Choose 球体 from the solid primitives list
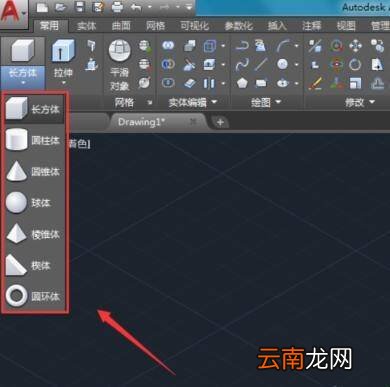 click(34, 202)
